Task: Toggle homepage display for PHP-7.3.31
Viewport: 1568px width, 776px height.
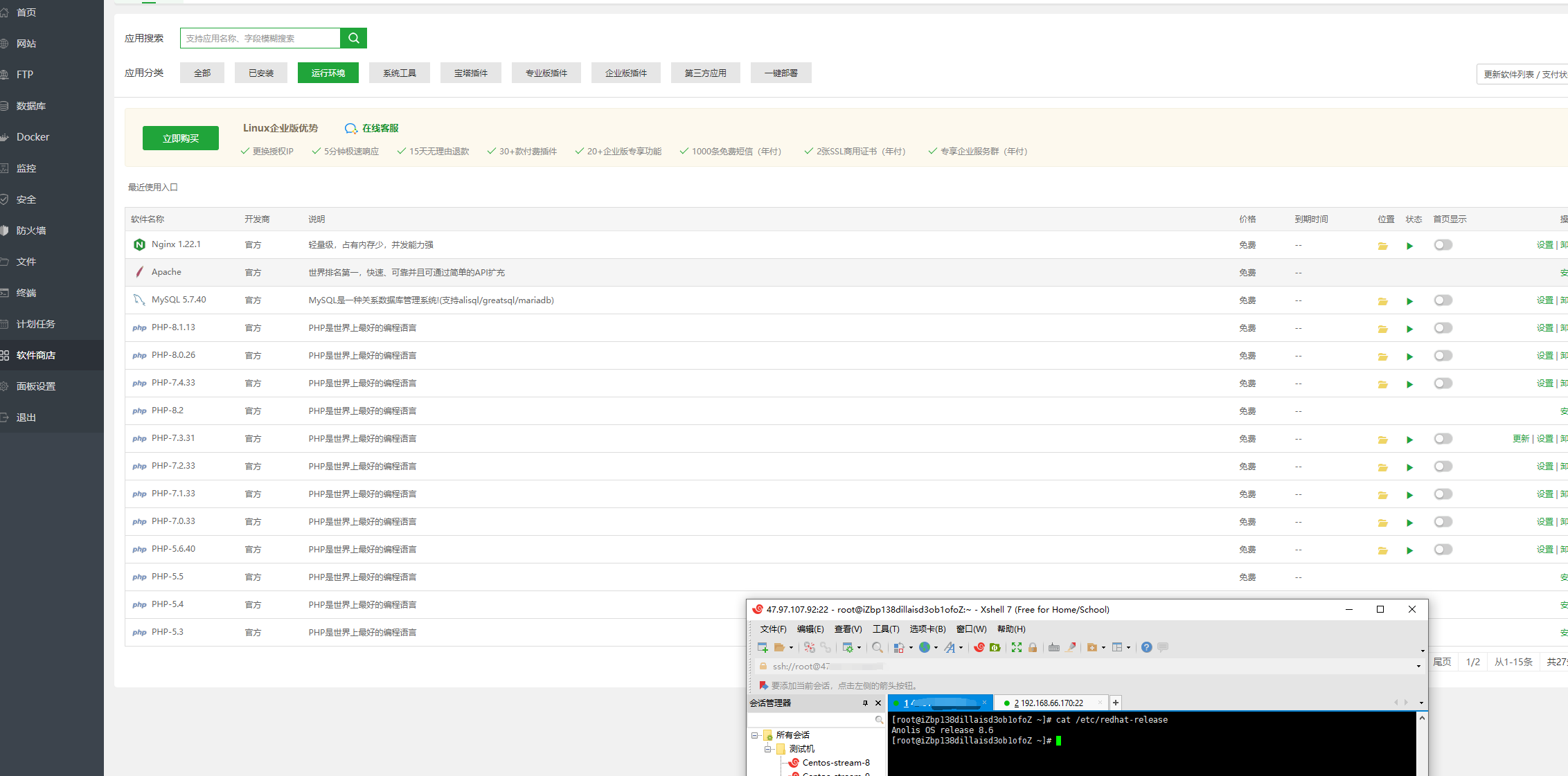Action: (1443, 439)
